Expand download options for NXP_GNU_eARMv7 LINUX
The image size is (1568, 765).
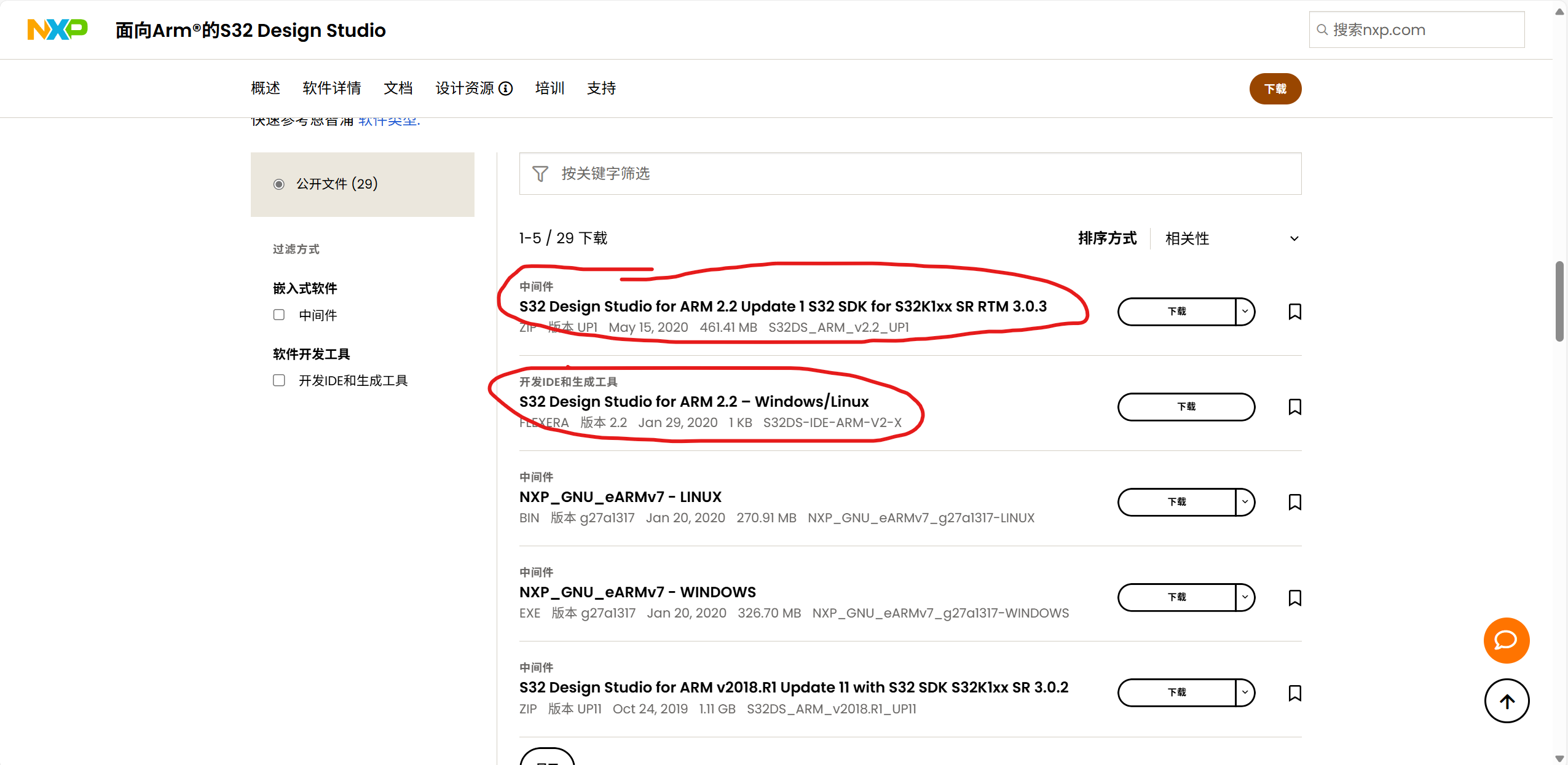(x=1245, y=502)
